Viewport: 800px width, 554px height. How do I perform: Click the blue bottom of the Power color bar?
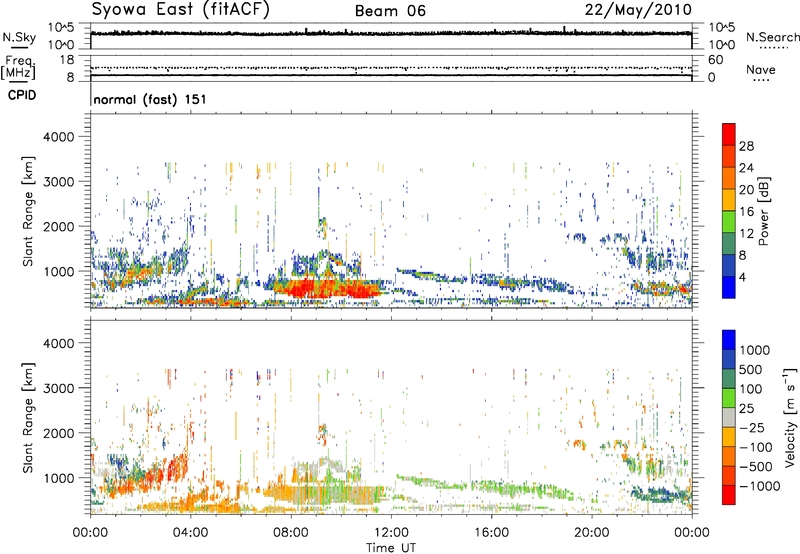click(x=729, y=290)
